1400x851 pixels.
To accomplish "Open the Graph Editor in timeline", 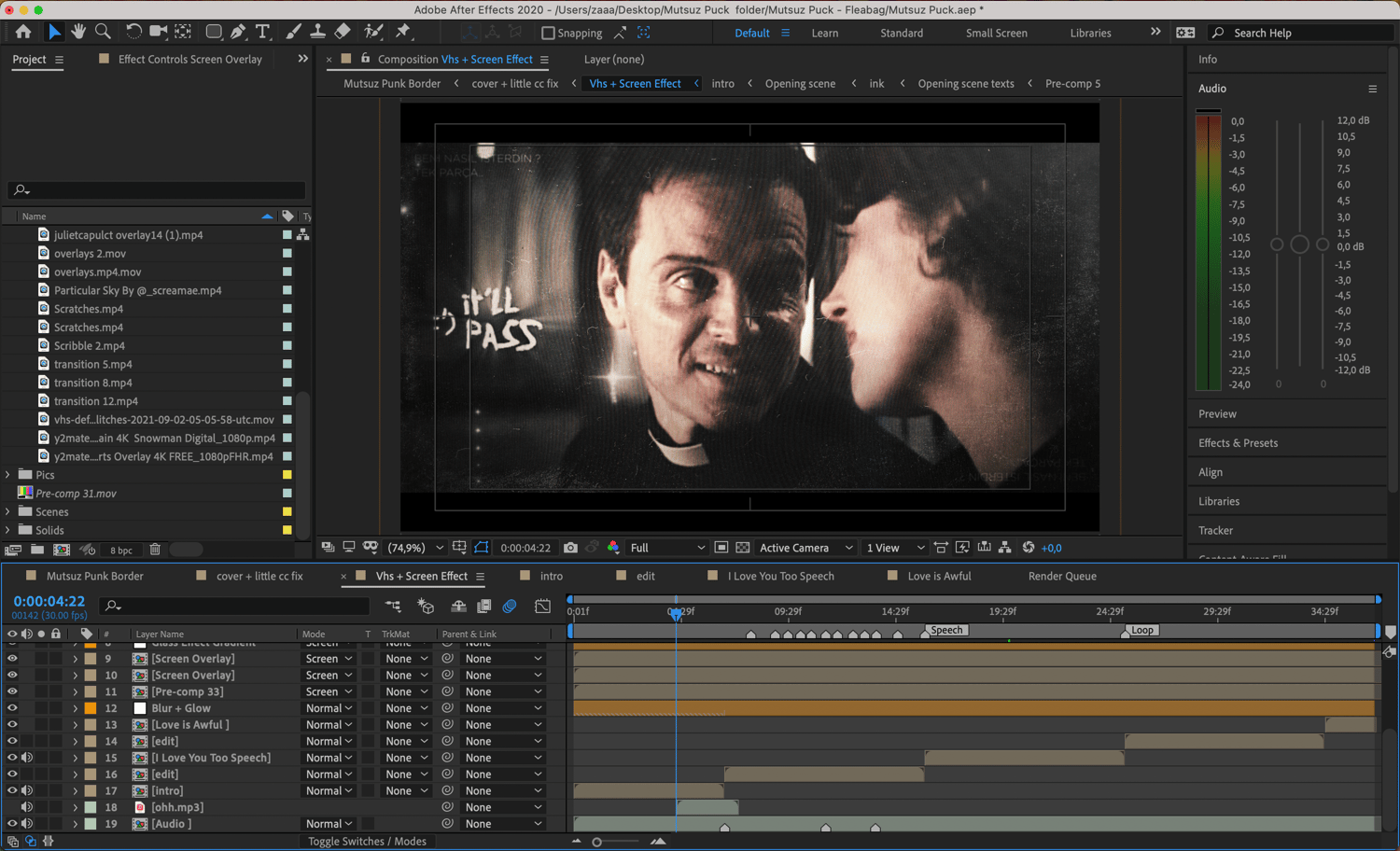I will 542,607.
